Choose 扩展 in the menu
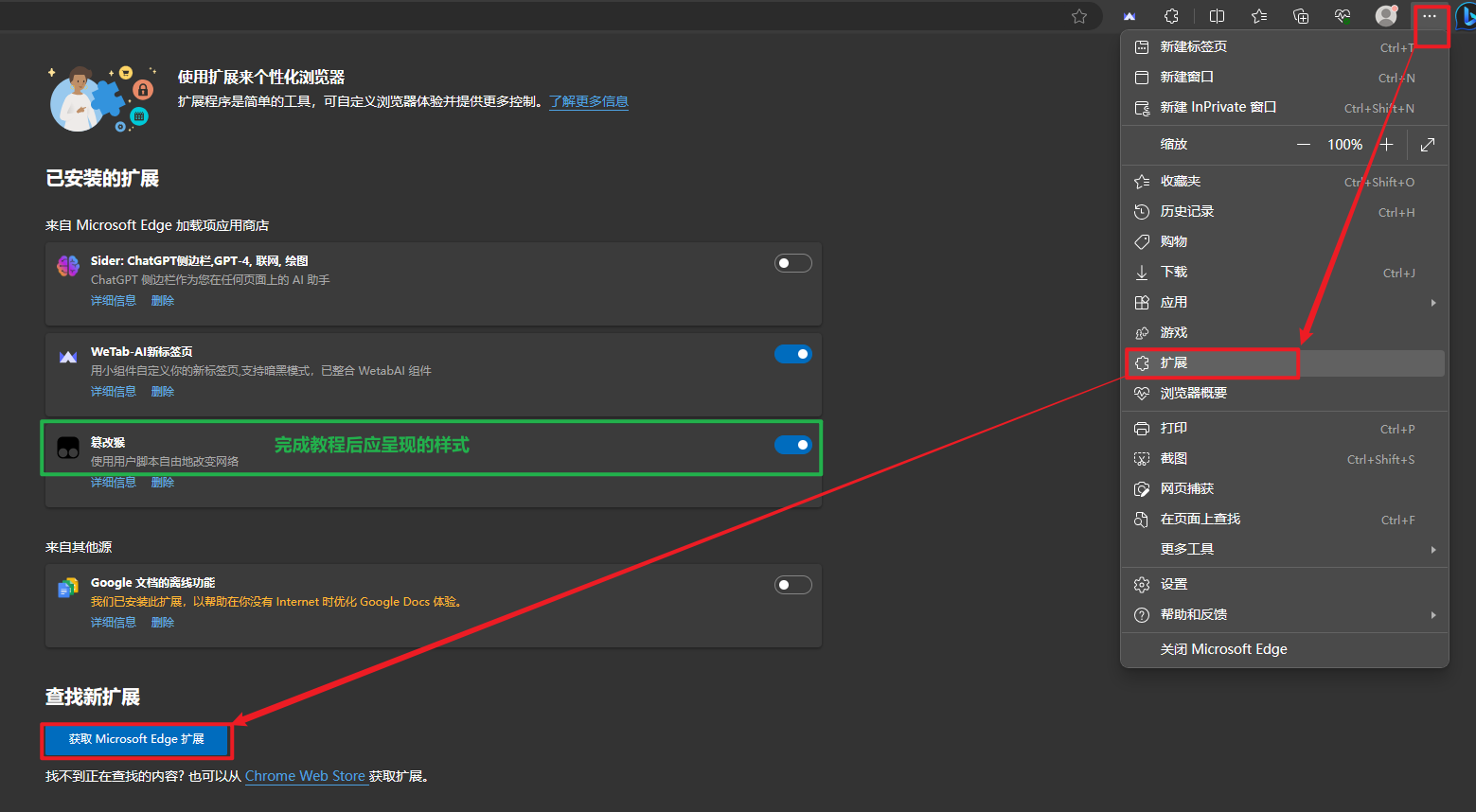The image size is (1476, 812). point(1285,362)
